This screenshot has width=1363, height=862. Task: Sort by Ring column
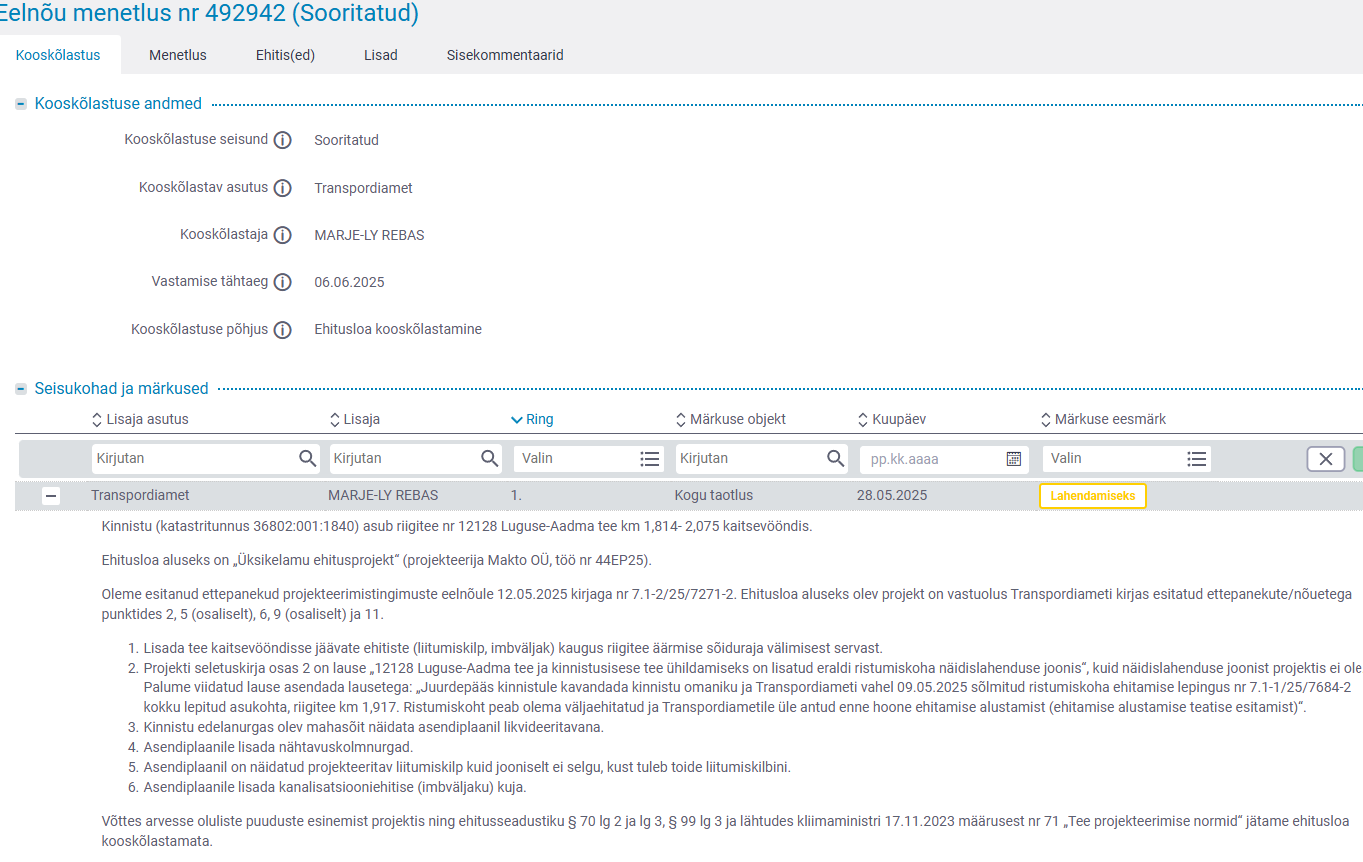tap(532, 419)
